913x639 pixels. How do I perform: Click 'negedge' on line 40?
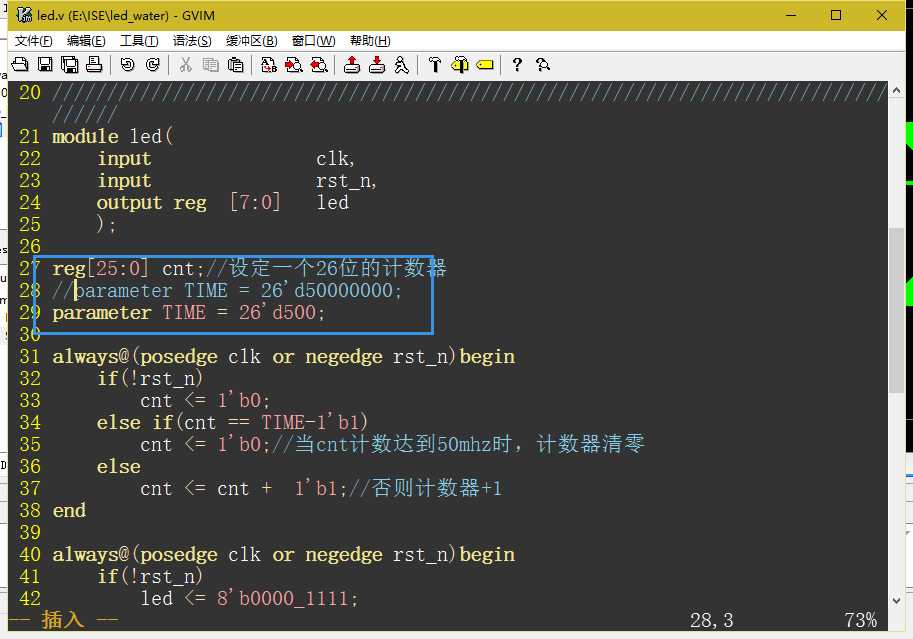tap(344, 554)
